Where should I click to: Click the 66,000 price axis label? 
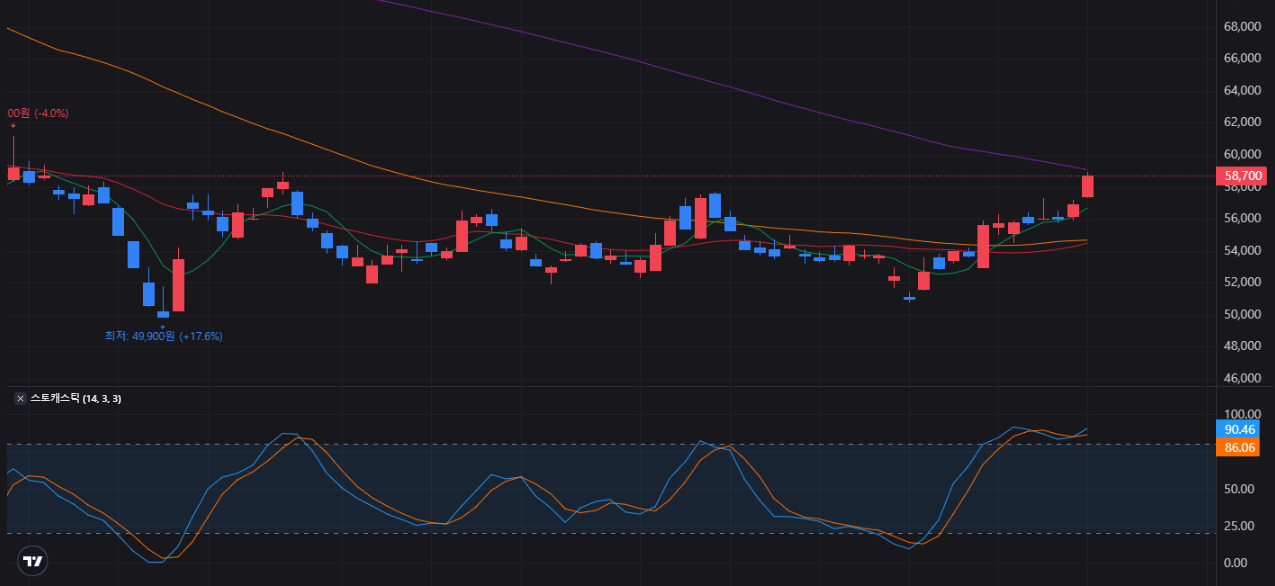click(1244, 58)
